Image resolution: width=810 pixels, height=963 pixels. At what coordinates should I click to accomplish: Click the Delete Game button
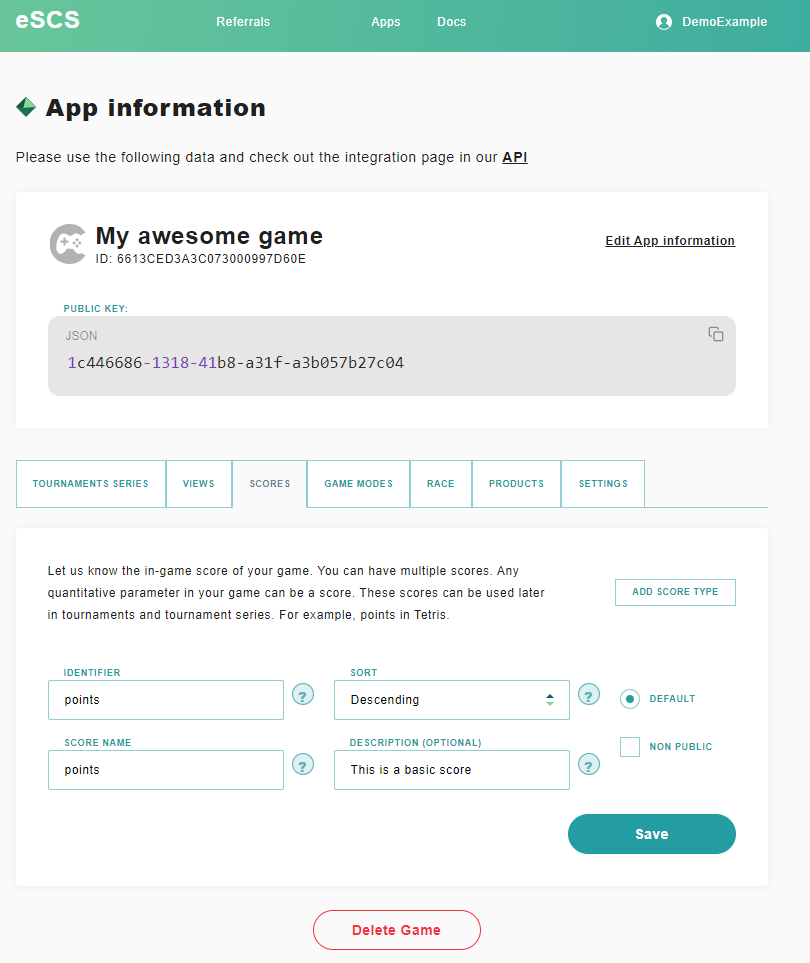coord(396,930)
